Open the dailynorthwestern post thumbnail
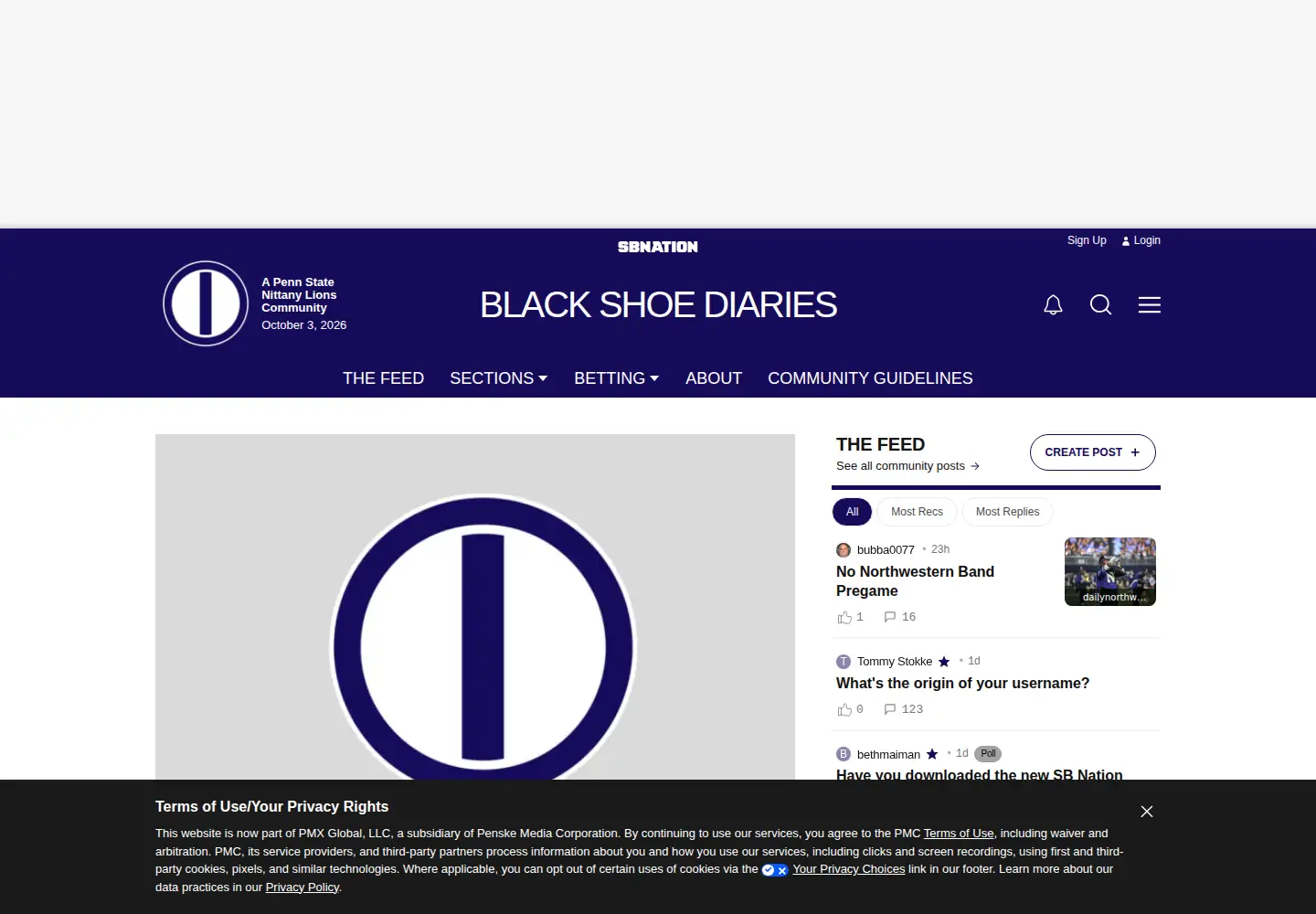The image size is (1316, 914). (1110, 572)
